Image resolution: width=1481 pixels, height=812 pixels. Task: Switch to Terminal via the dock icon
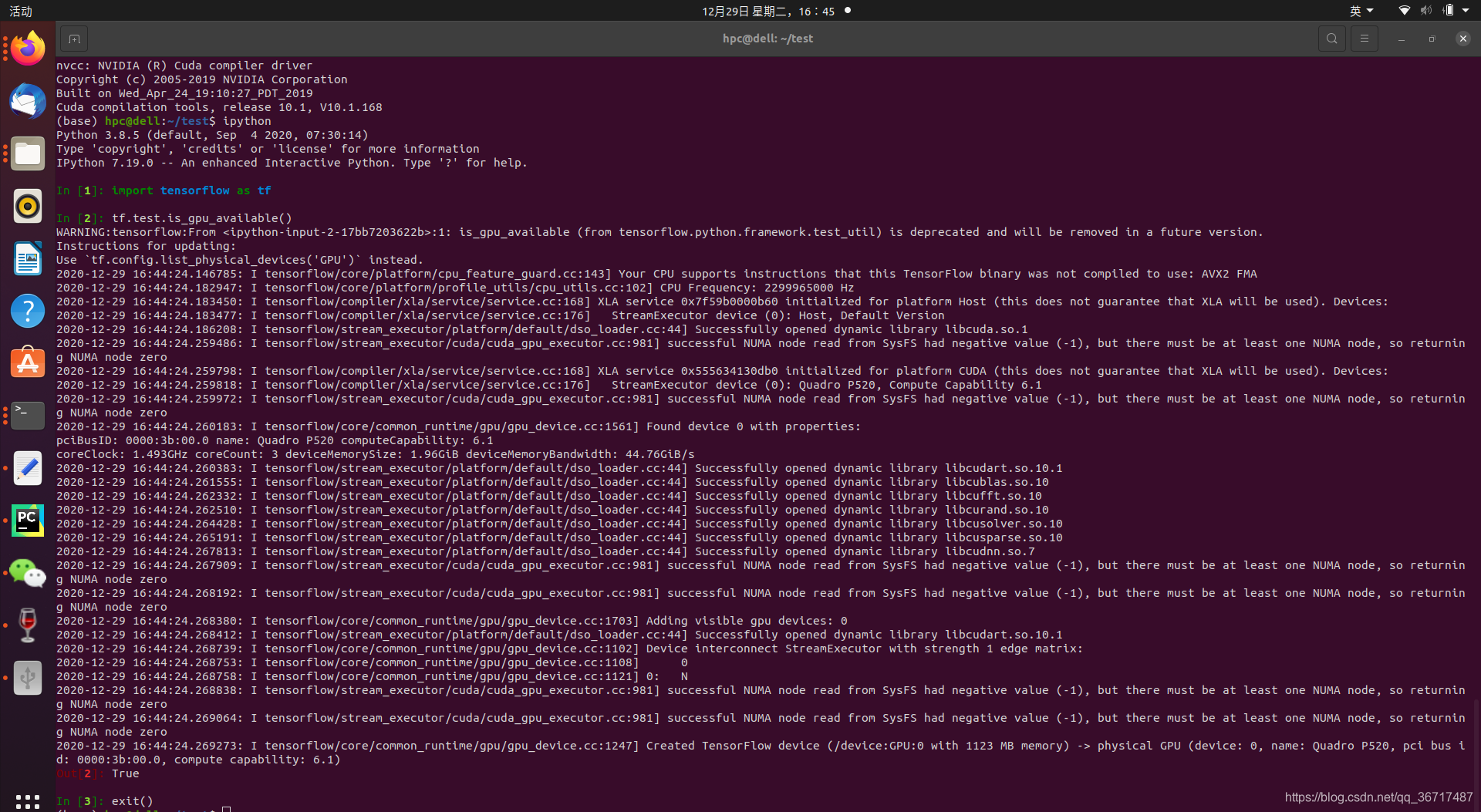coord(28,415)
